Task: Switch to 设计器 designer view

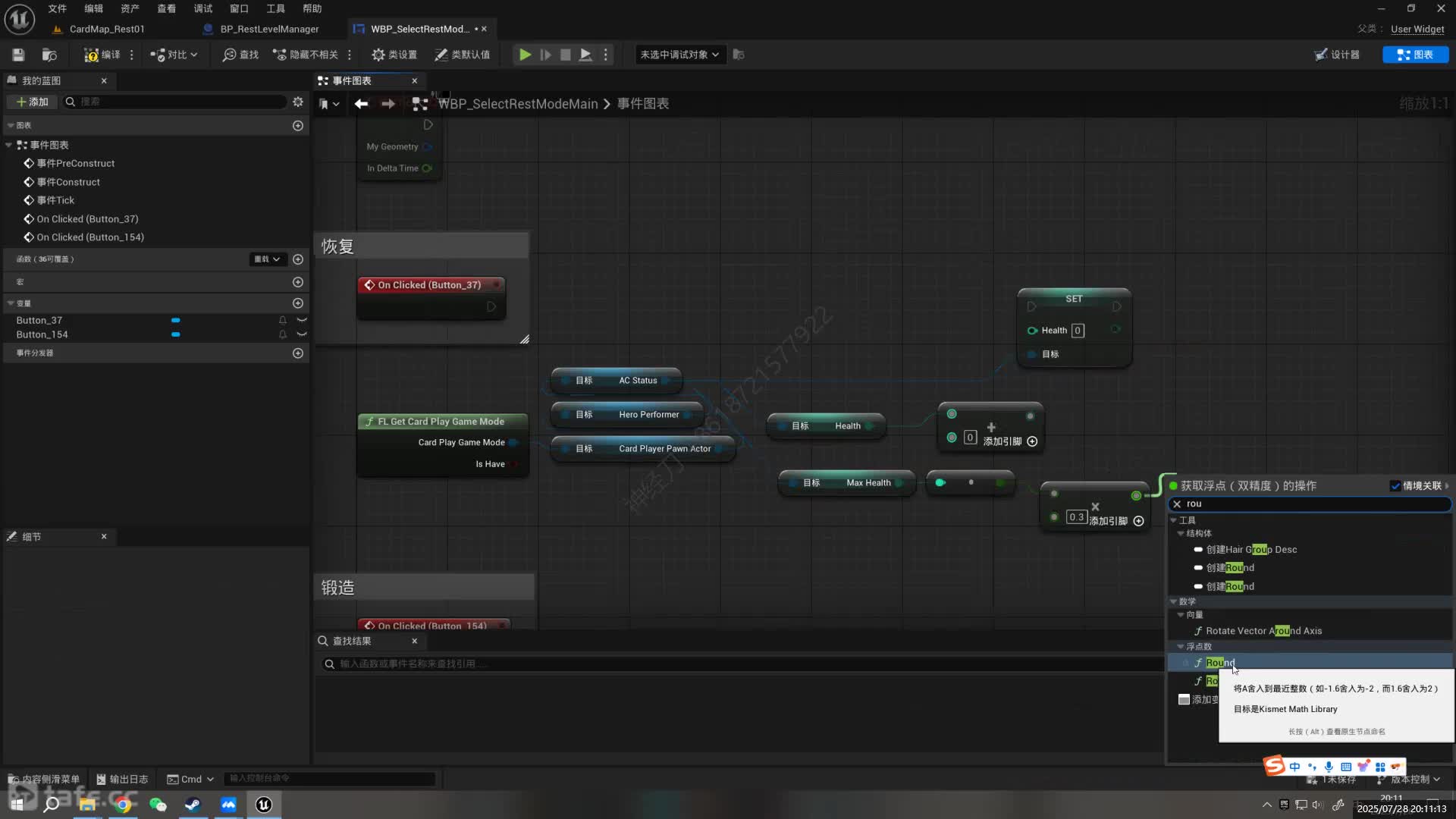Action: (1337, 55)
